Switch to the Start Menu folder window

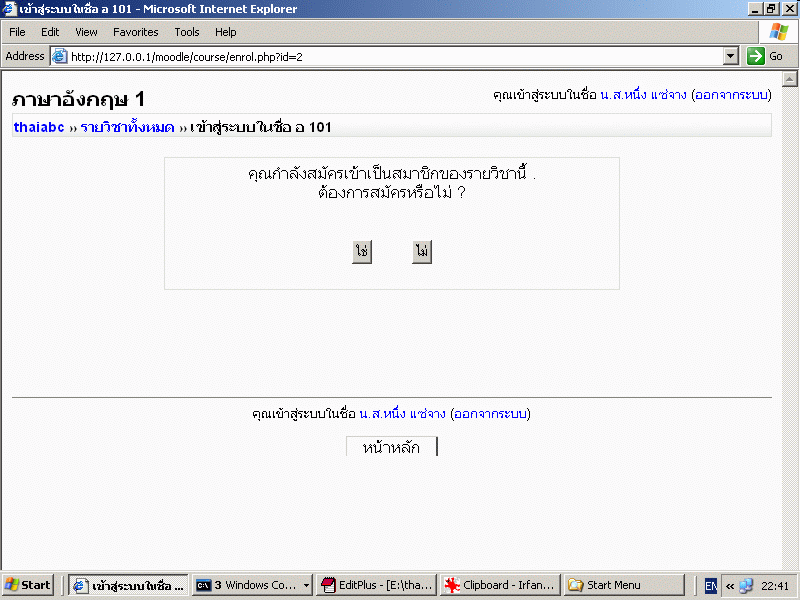point(624,585)
